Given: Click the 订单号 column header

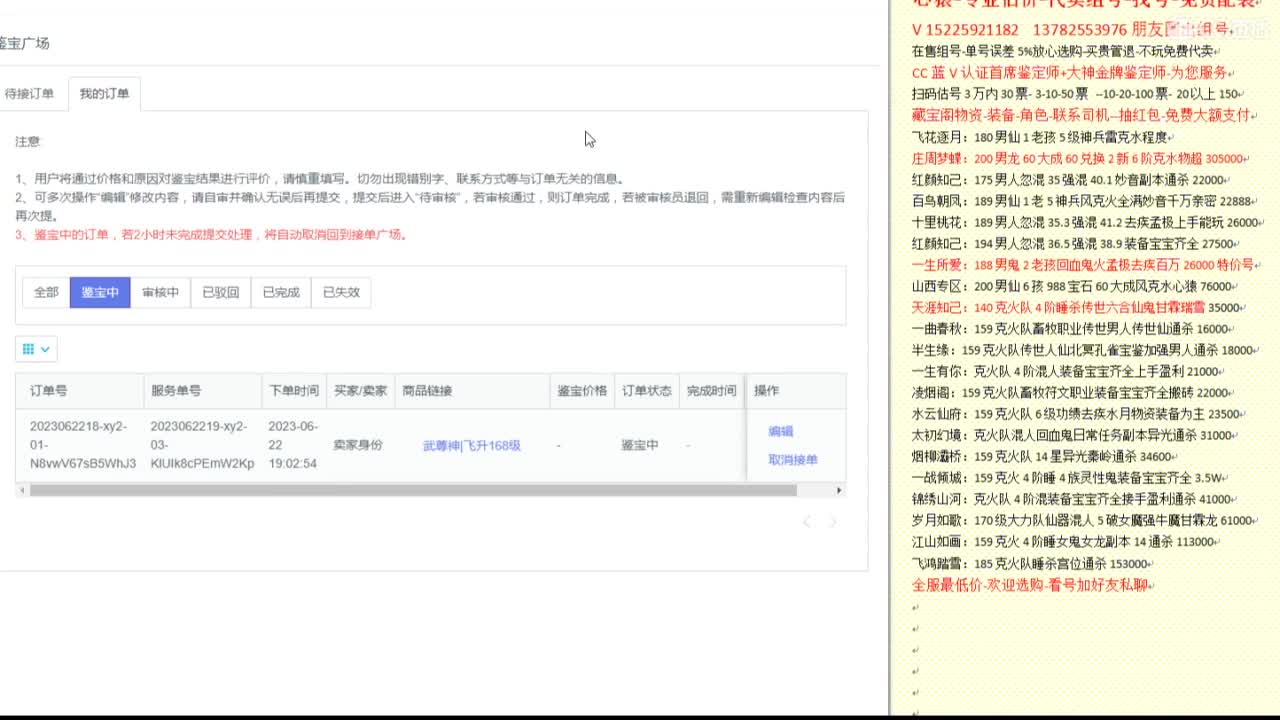Looking at the screenshot, I should 46,390.
